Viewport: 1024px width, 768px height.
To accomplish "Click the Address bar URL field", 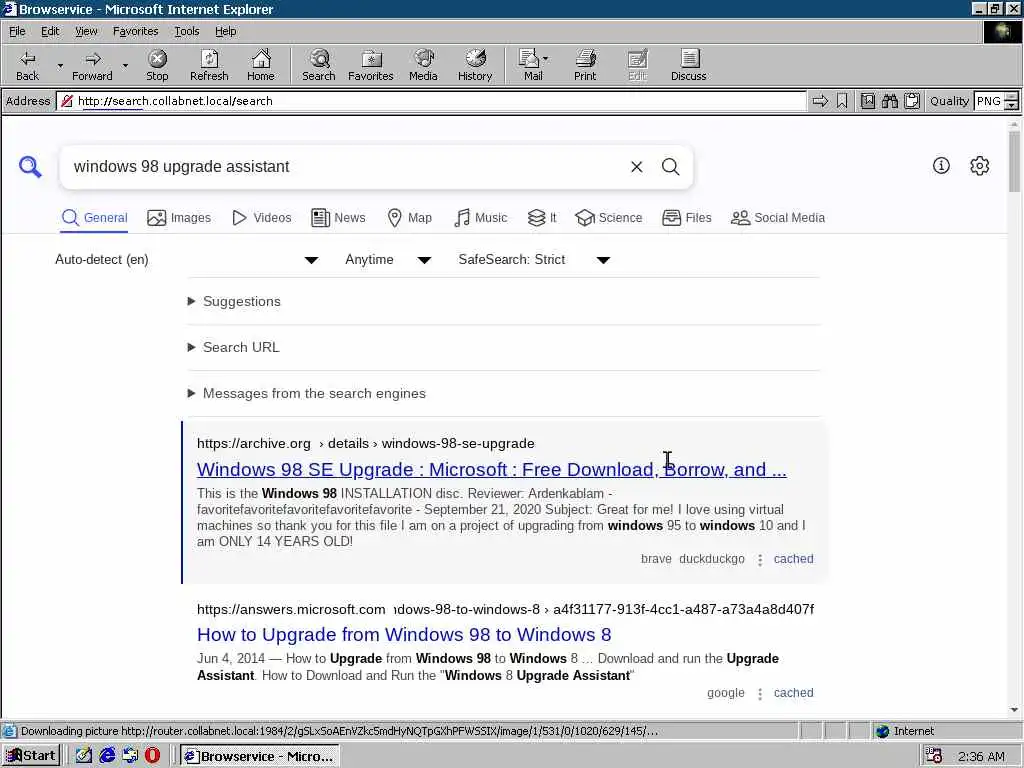I will [x=431, y=101].
